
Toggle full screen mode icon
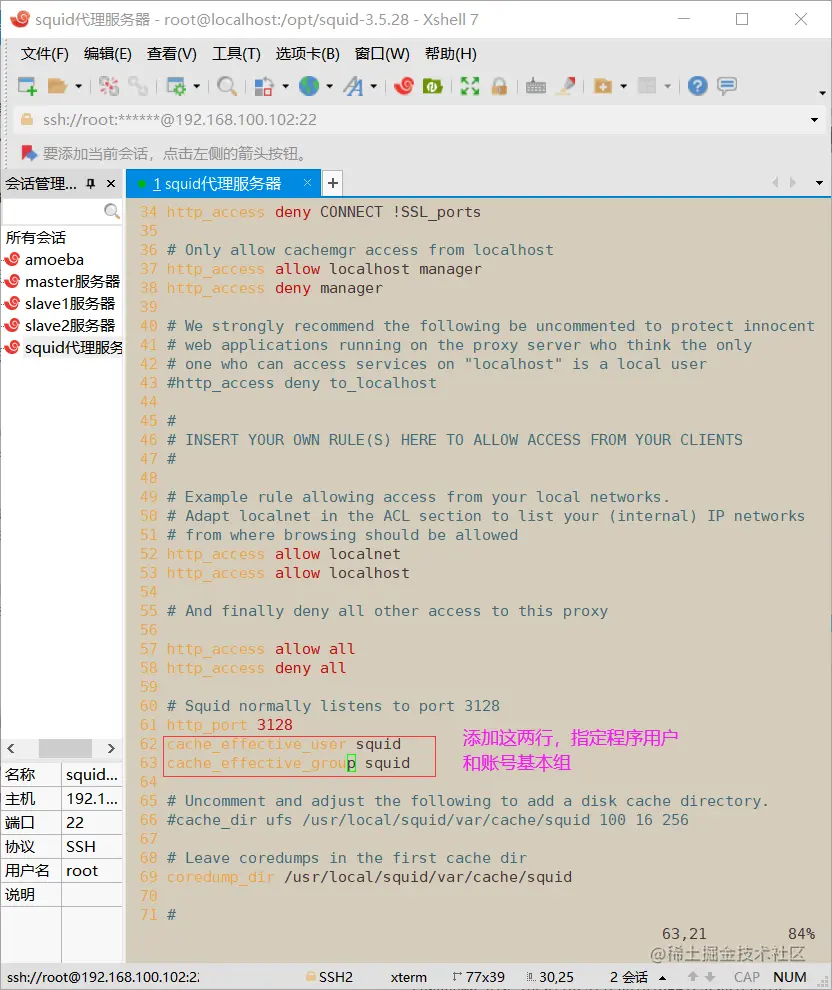pos(470,86)
